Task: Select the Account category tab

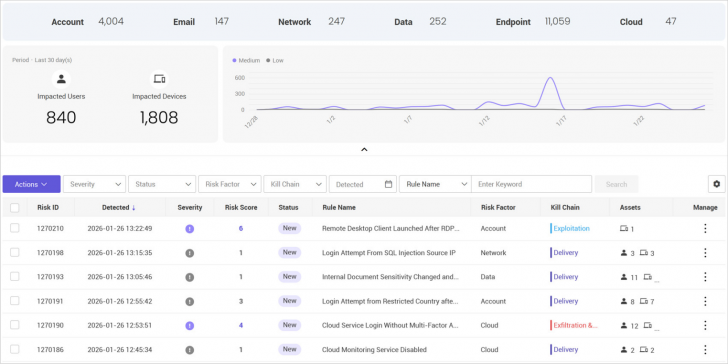Action: [x=87, y=22]
